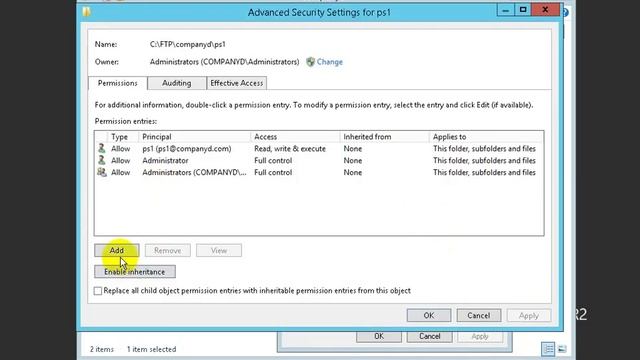
Task: Click owner text Administrators (COMPANYD\Administrators)
Action: 224,62
